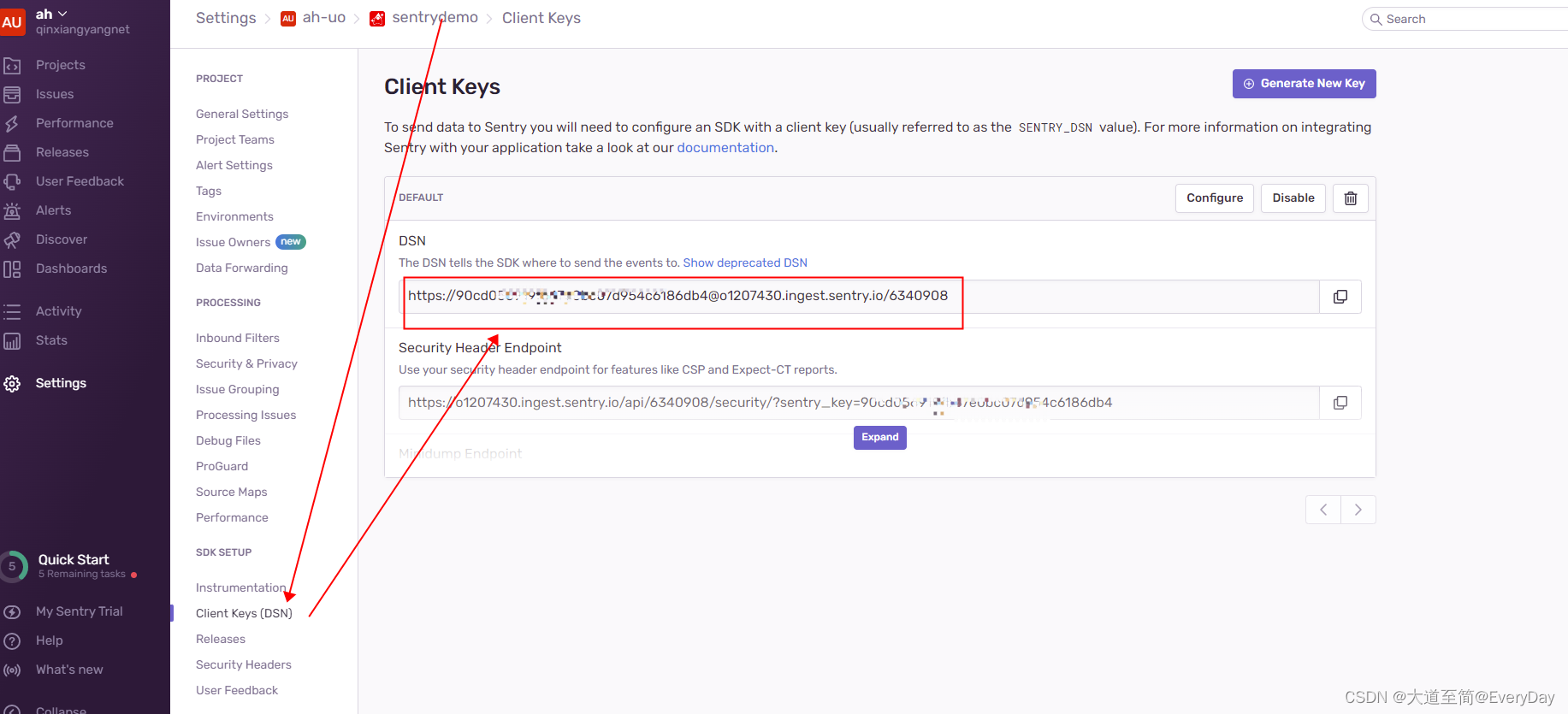This screenshot has width=1568, height=714.
Task: Click the Configure button
Action: pyautogui.click(x=1215, y=198)
